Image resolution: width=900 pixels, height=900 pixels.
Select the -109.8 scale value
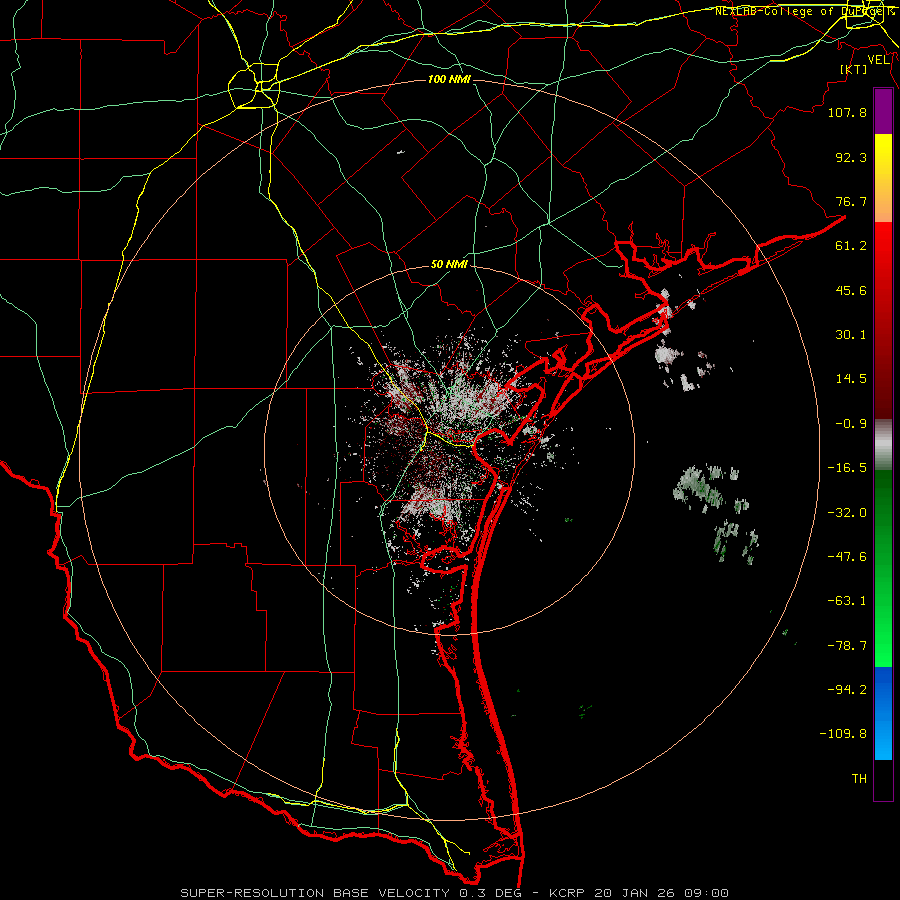click(x=843, y=734)
